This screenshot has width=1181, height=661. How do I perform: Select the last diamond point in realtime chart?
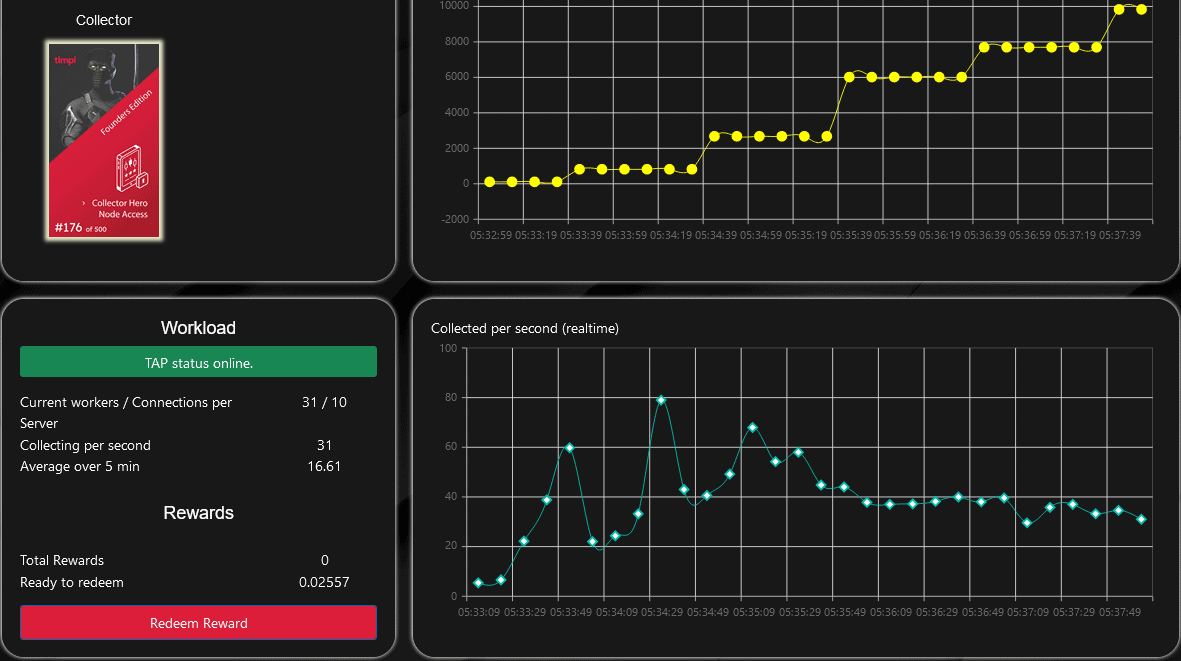point(1141,519)
